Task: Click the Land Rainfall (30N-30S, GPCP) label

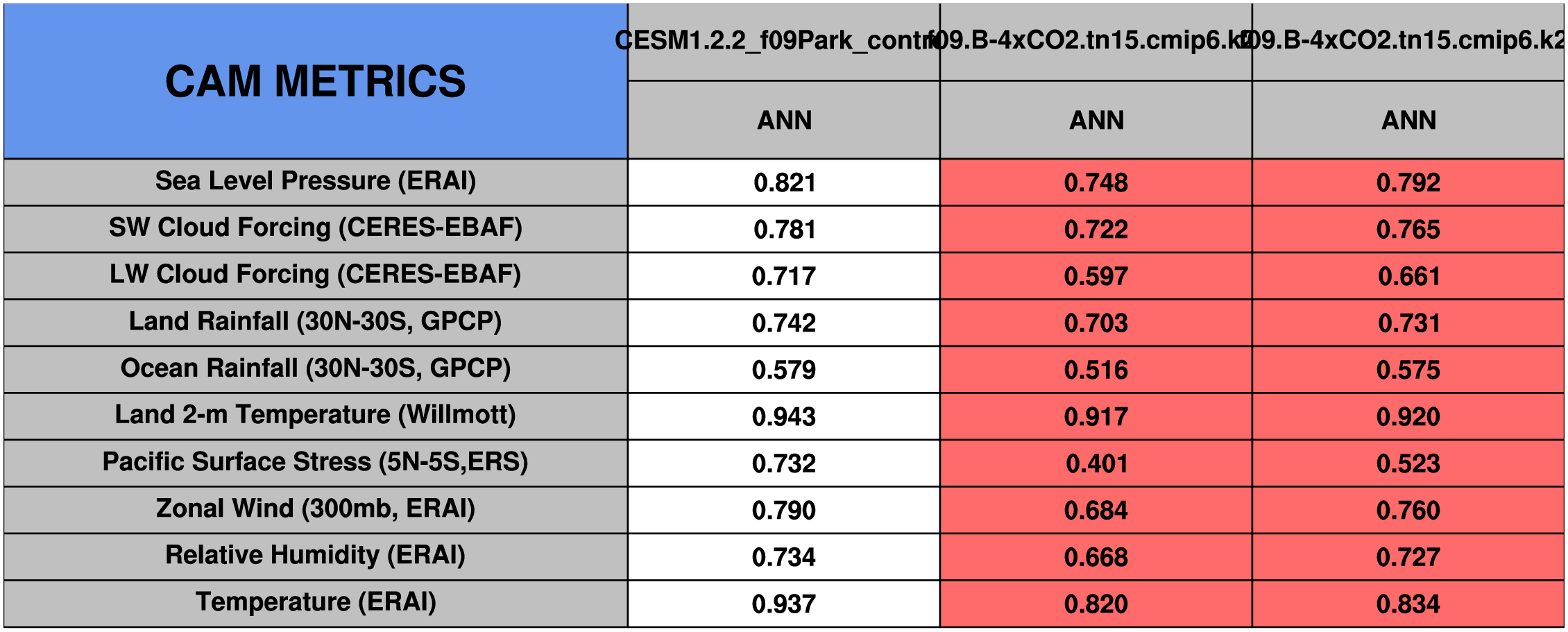Action: click(x=316, y=322)
